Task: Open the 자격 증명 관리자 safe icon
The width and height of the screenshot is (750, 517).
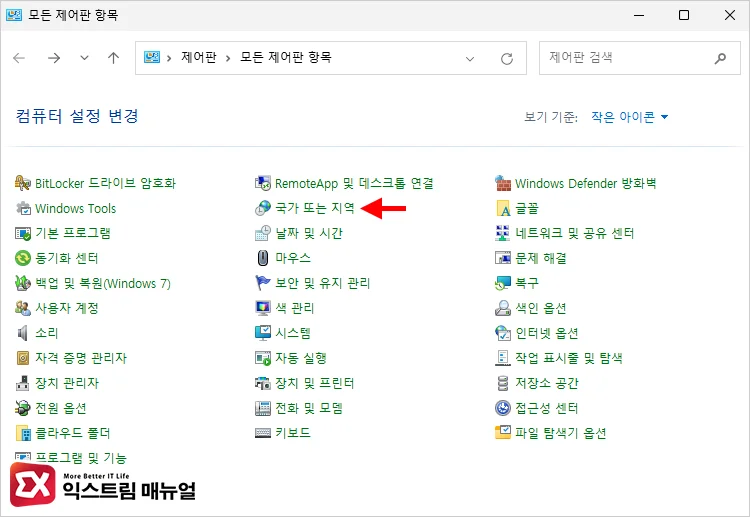Action: click(x=22, y=358)
